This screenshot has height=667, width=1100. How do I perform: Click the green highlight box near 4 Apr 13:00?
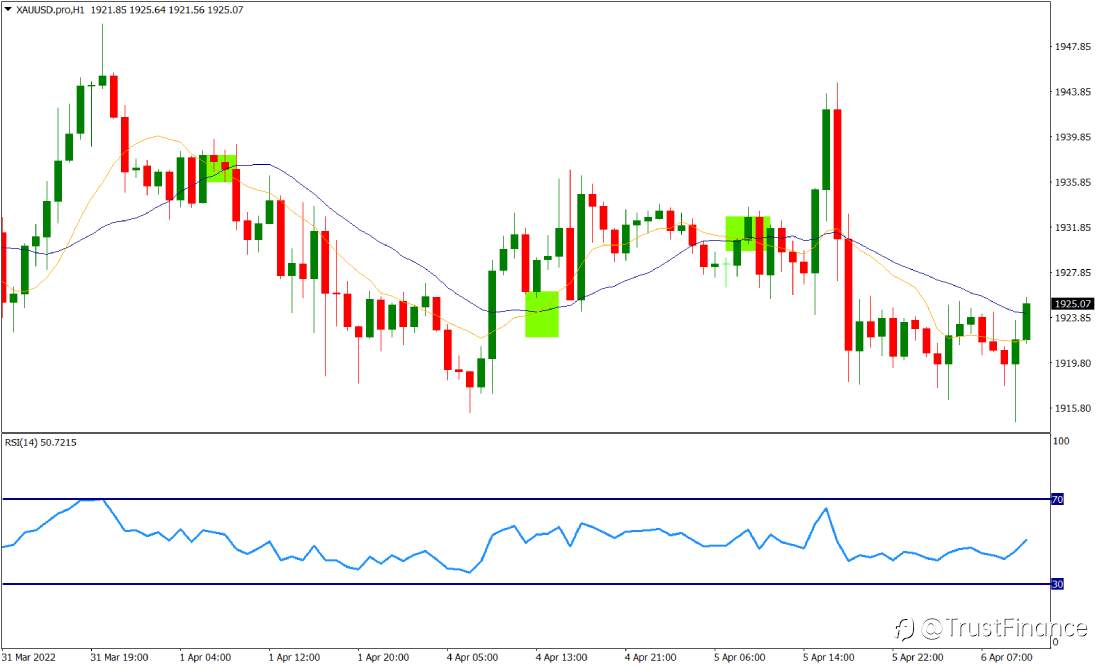[x=543, y=313]
